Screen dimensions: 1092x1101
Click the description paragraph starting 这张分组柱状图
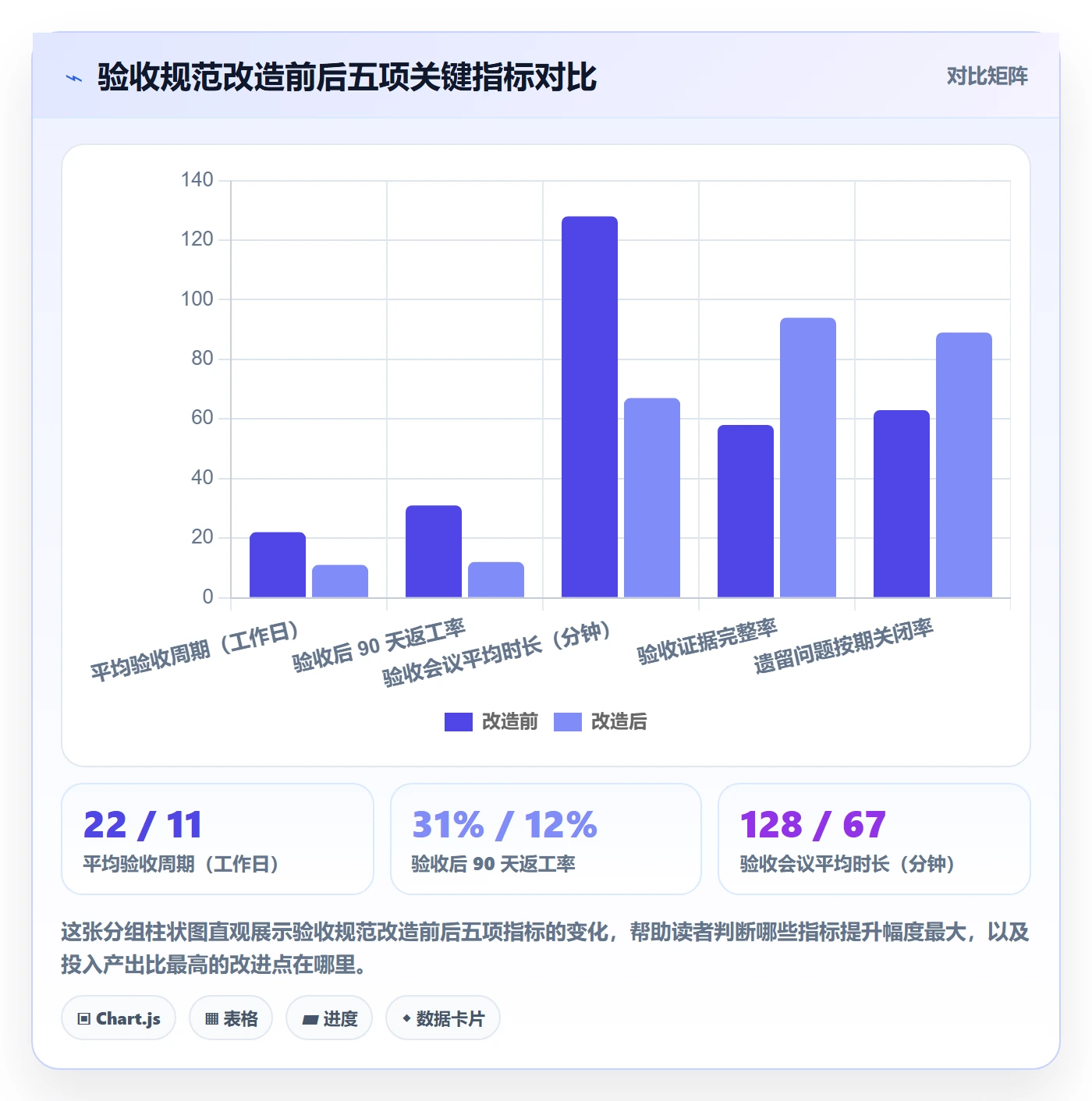click(545, 948)
